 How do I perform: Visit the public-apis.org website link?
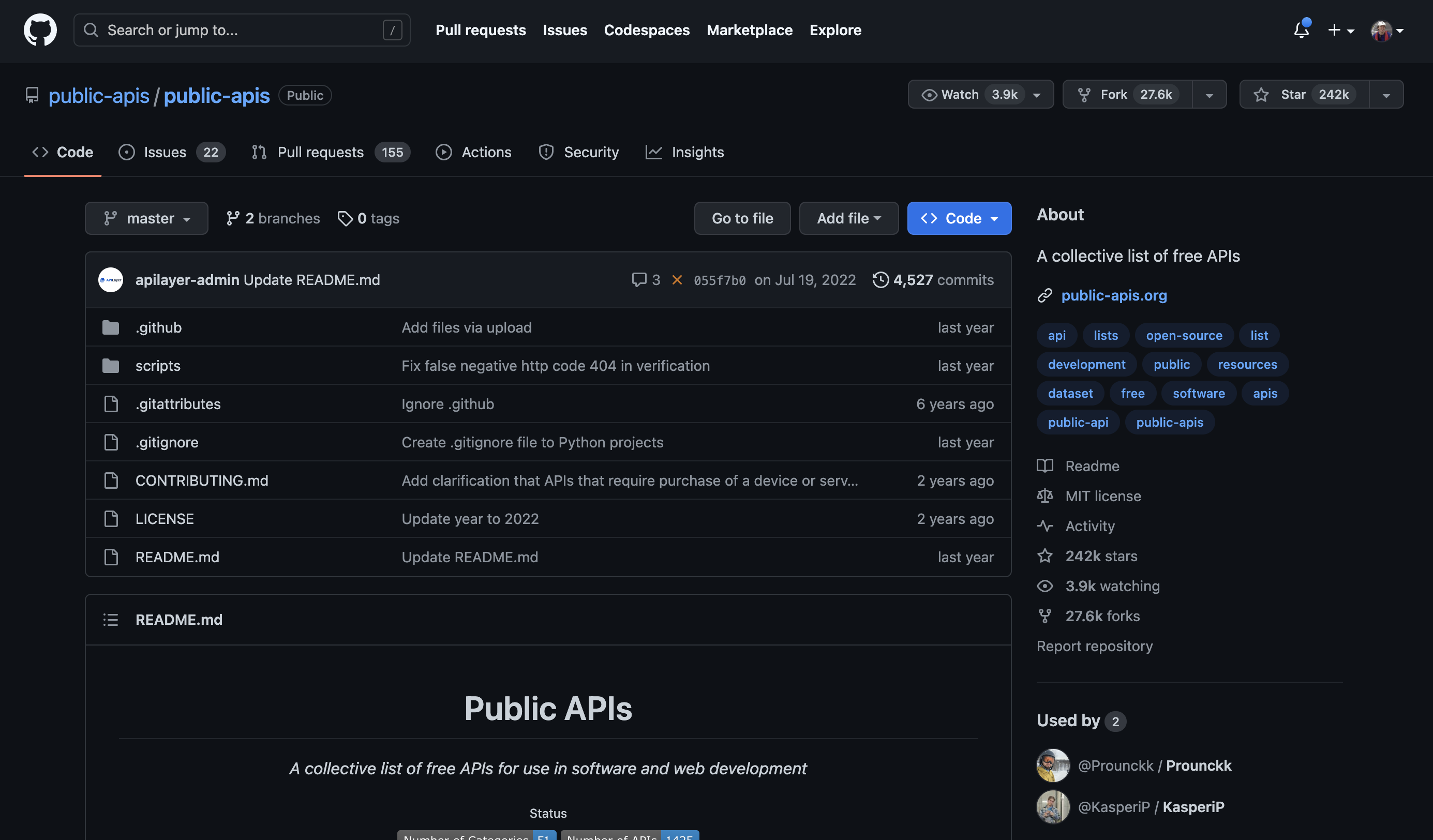click(1113, 295)
